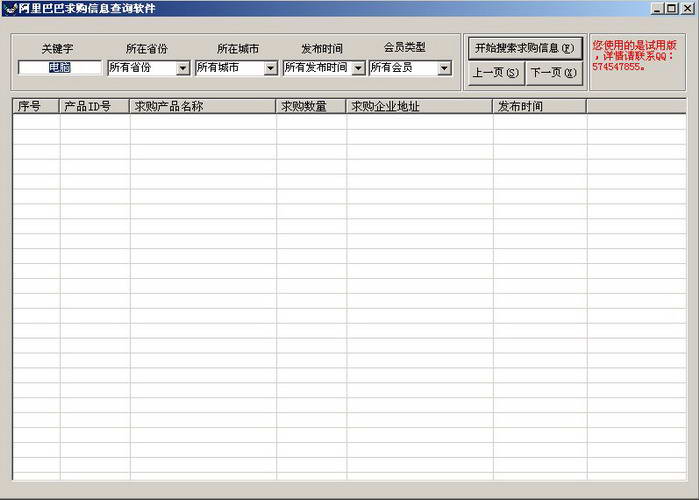Minimize the application window
The height and width of the screenshot is (500, 699).
657,8
